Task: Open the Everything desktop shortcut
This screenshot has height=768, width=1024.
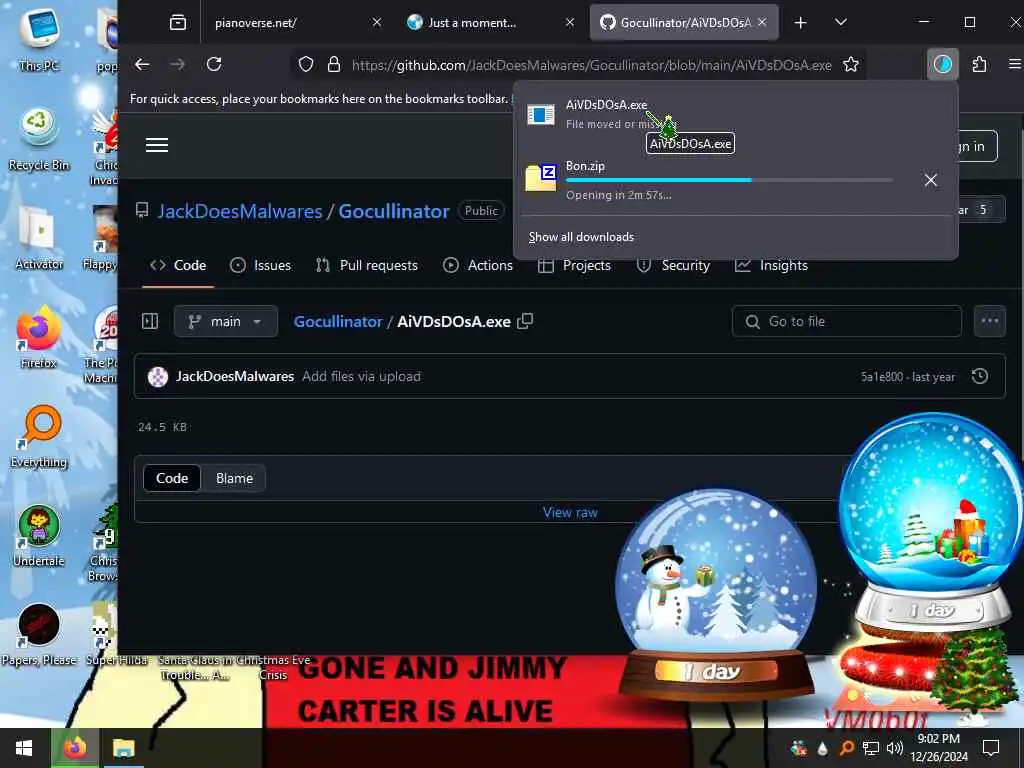Action: pos(39,436)
